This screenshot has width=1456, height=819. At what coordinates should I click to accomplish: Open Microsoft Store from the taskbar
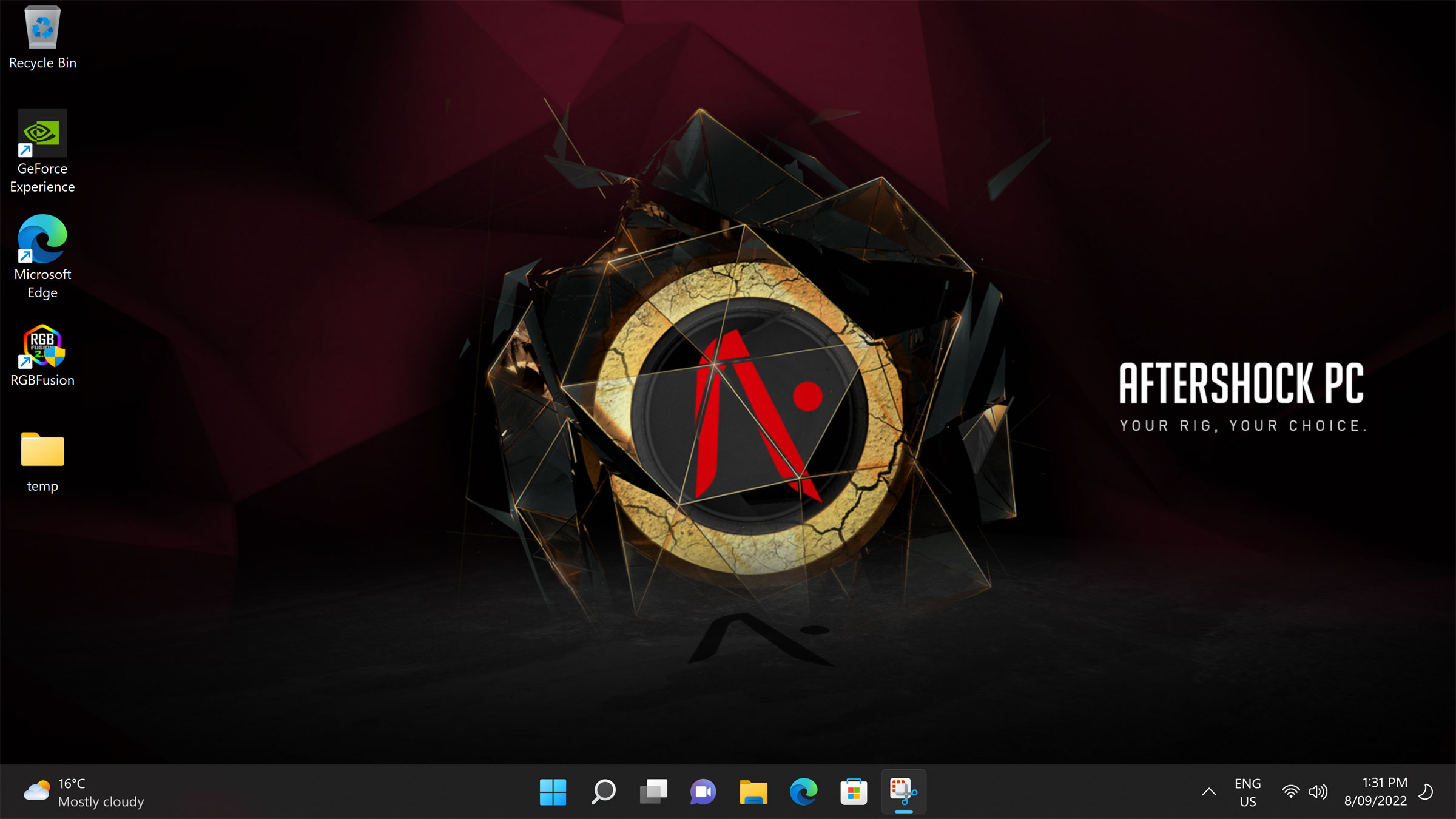854,792
